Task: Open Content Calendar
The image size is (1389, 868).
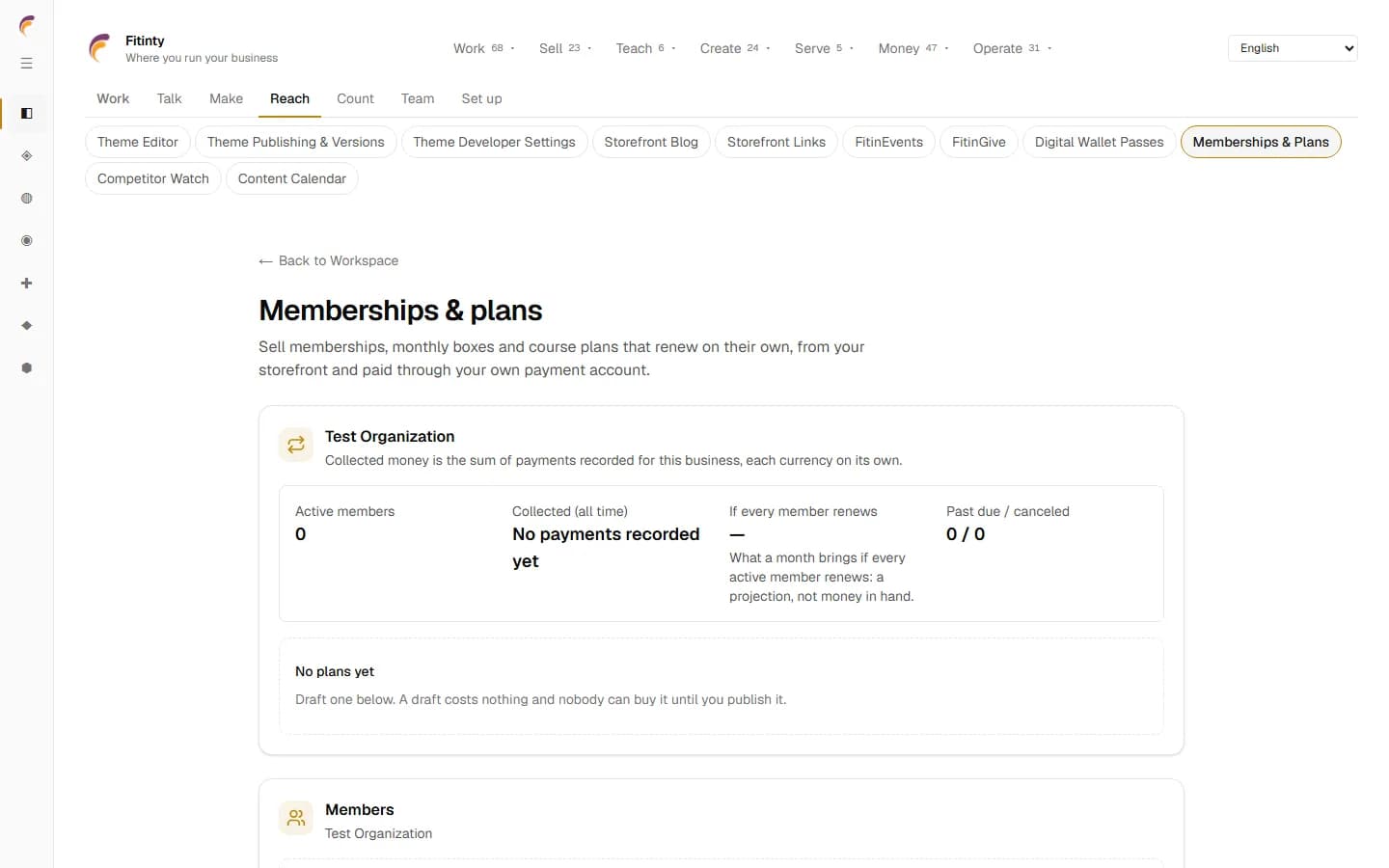Action: [291, 178]
